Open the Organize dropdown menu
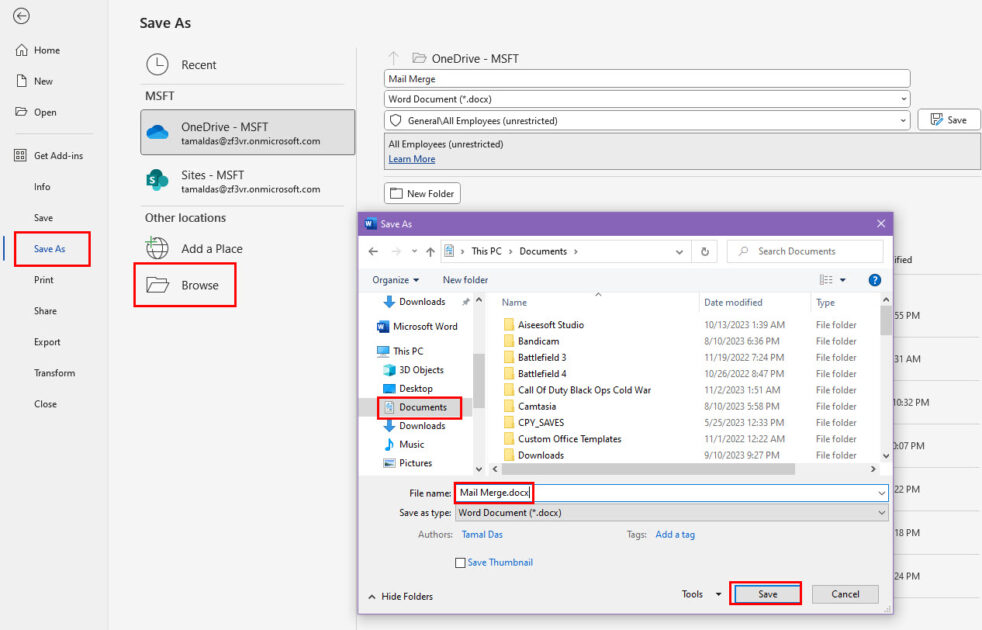The height and width of the screenshot is (630, 982). click(395, 280)
